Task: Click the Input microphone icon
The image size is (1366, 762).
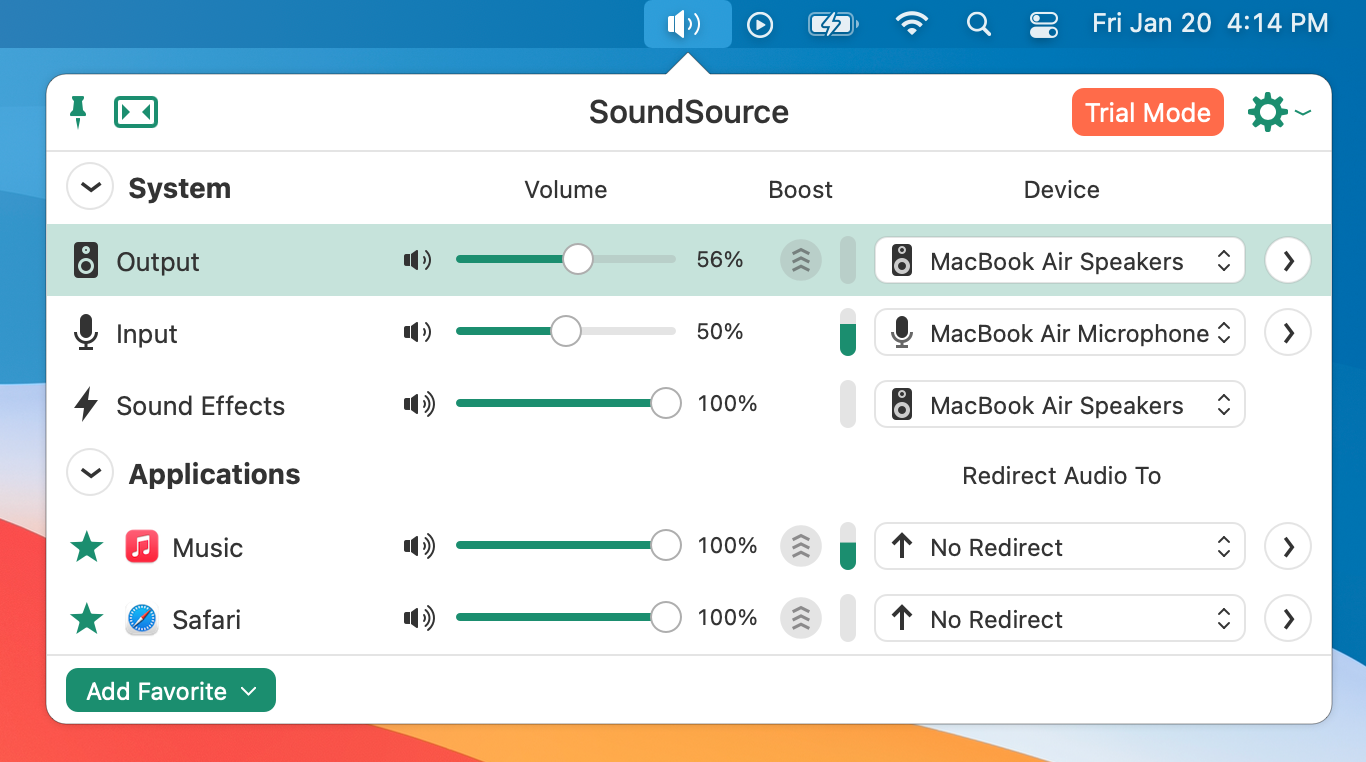Action: click(x=86, y=333)
